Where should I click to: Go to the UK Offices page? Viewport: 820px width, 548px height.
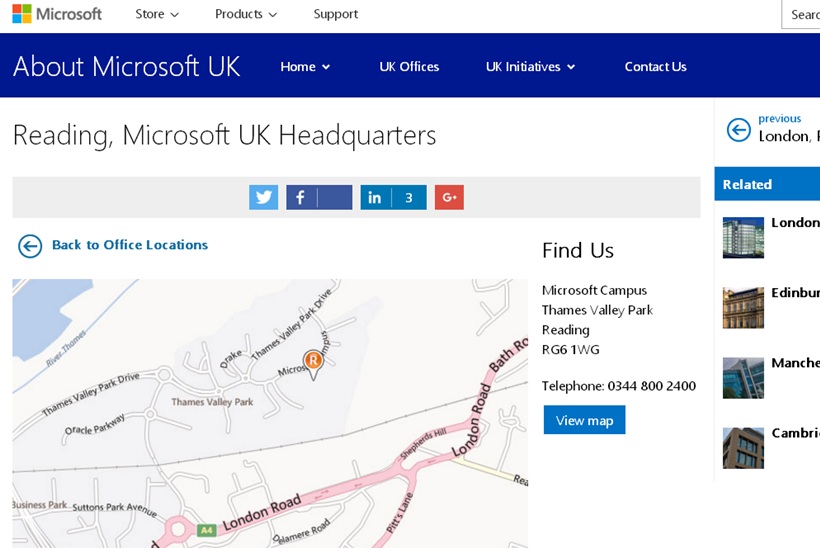point(409,67)
